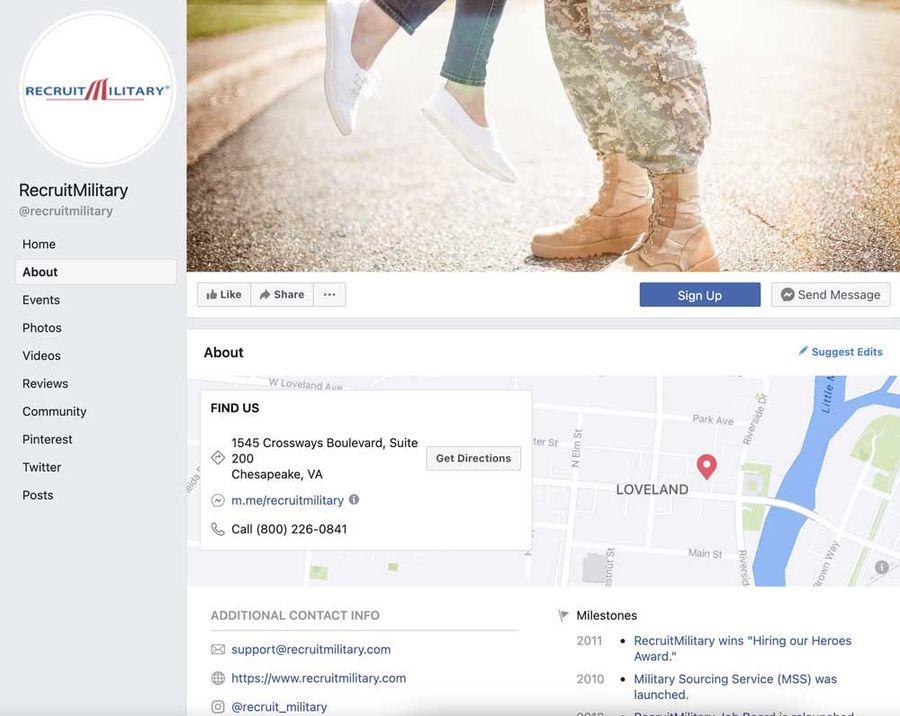Click the directions diamond icon beside the address
Viewport: 900px width, 716px height.
click(x=218, y=458)
